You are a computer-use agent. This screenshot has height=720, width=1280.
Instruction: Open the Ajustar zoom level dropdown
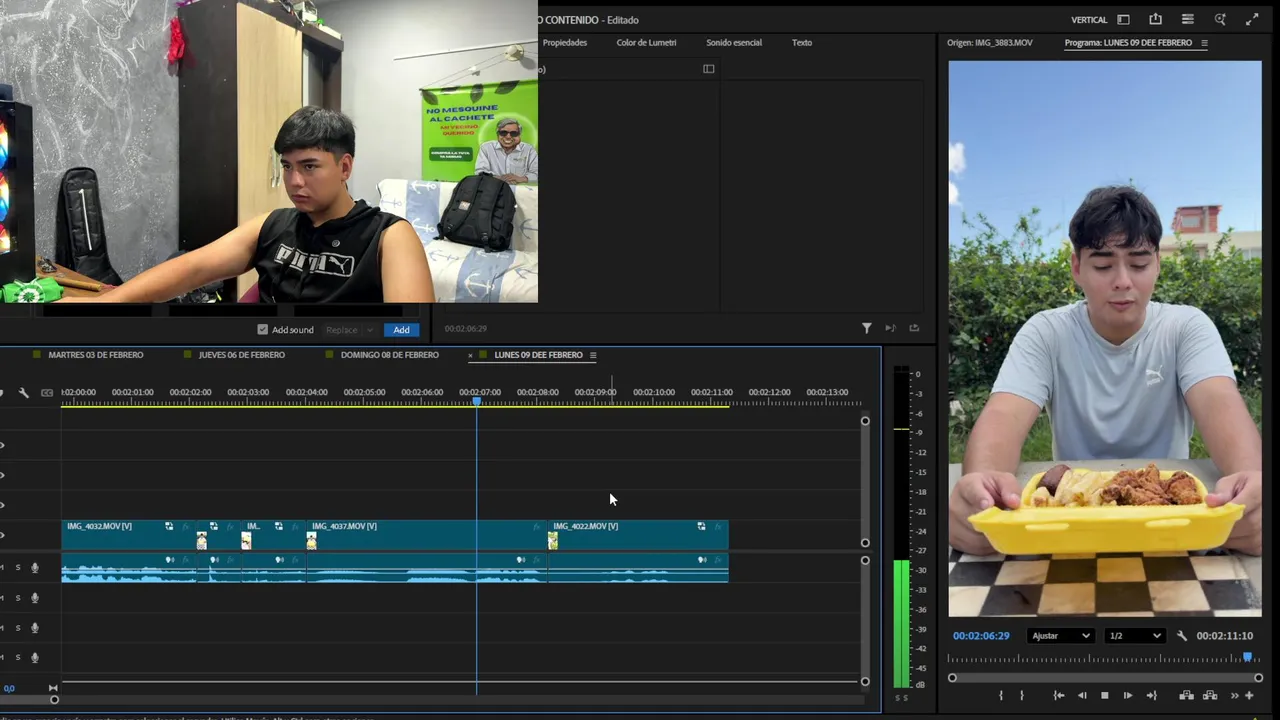1060,636
